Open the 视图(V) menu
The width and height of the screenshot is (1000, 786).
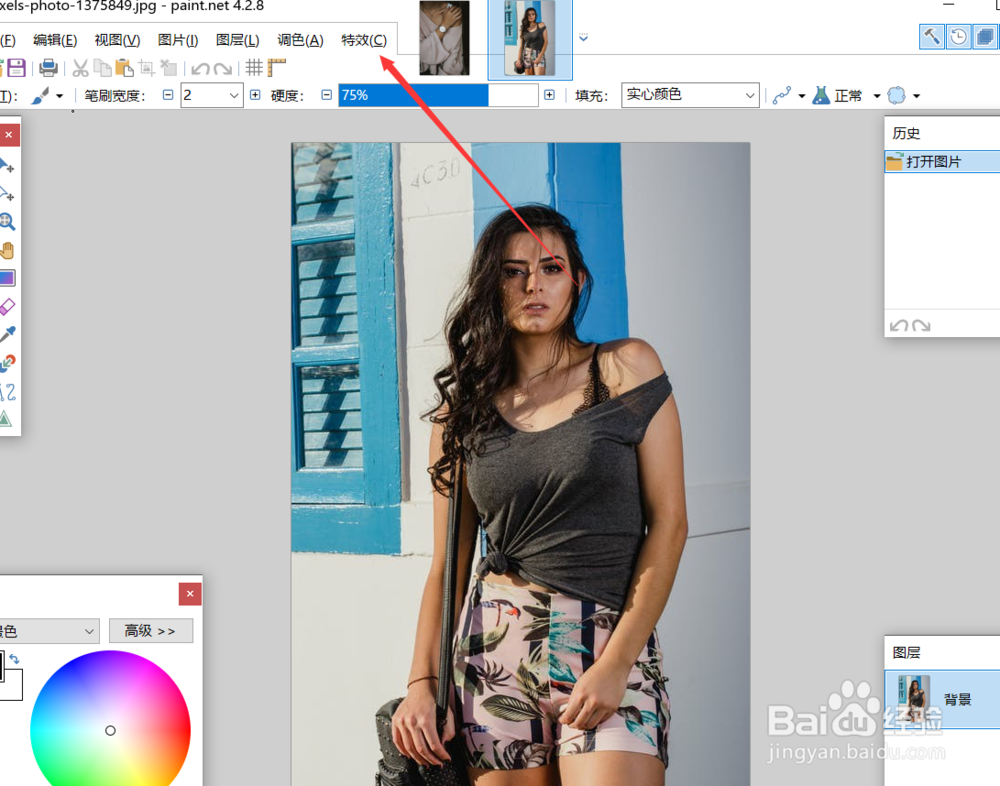(117, 40)
